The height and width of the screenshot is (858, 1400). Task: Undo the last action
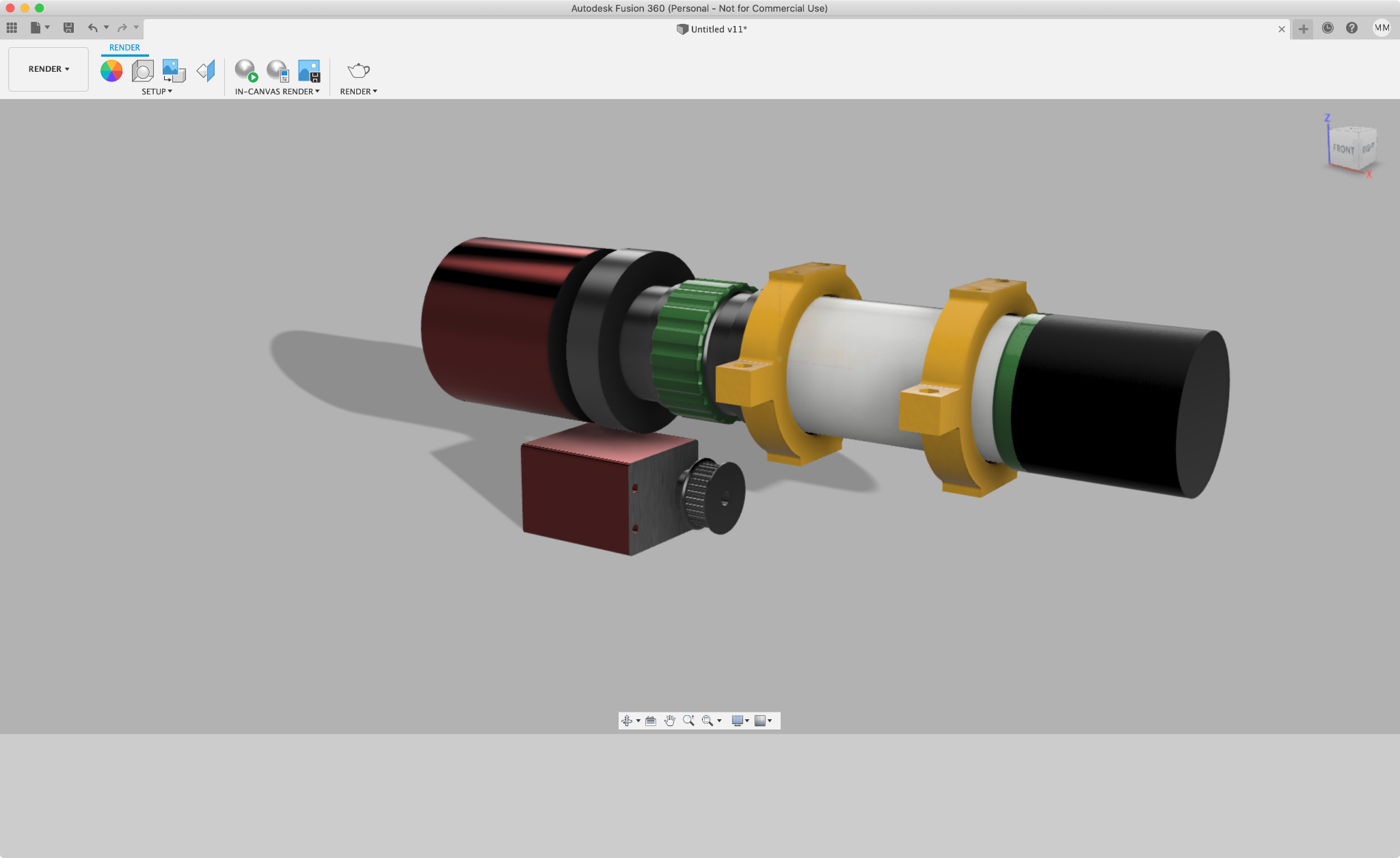[92, 28]
